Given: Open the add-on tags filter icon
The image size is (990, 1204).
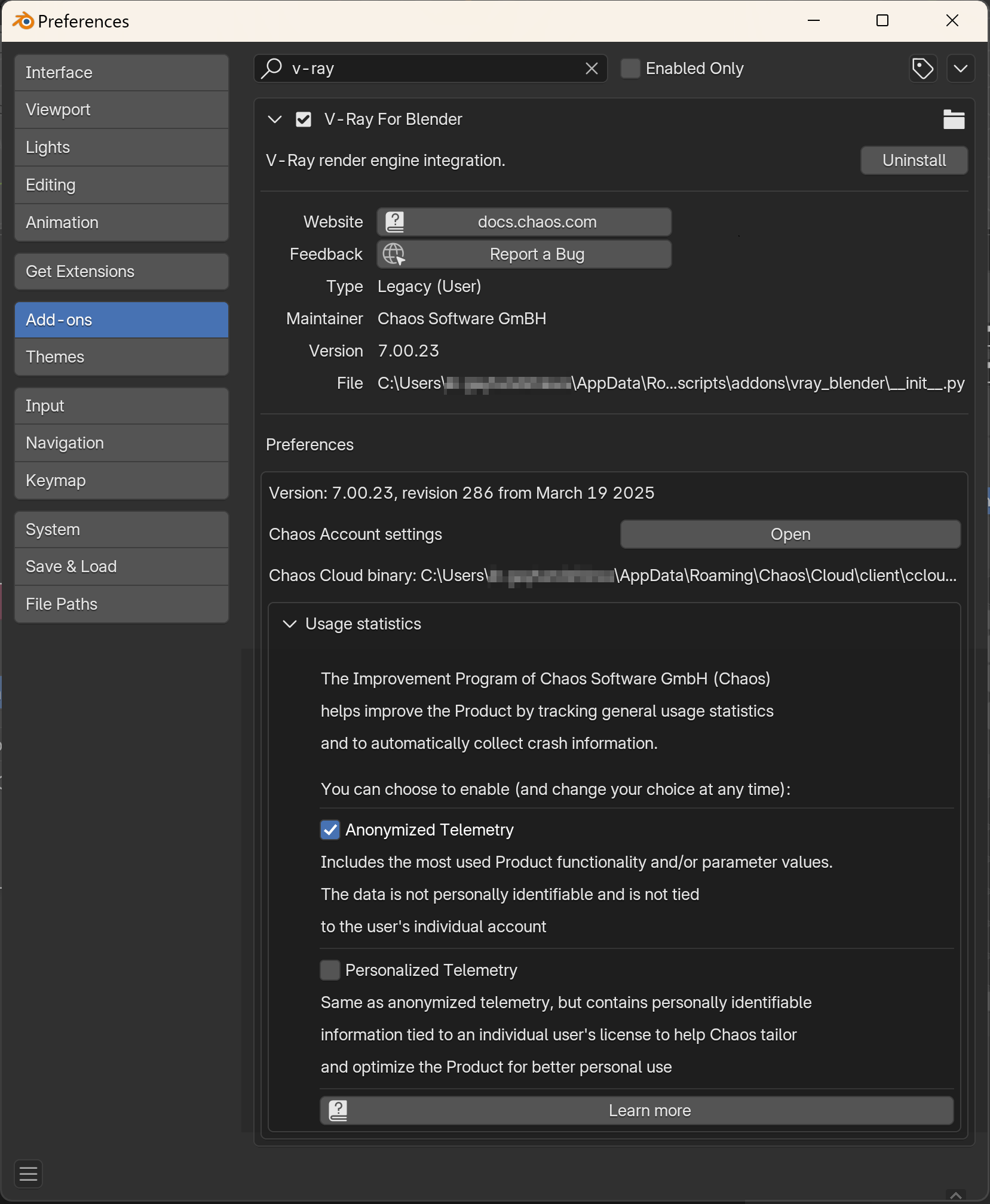Looking at the screenshot, I should click(923, 69).
